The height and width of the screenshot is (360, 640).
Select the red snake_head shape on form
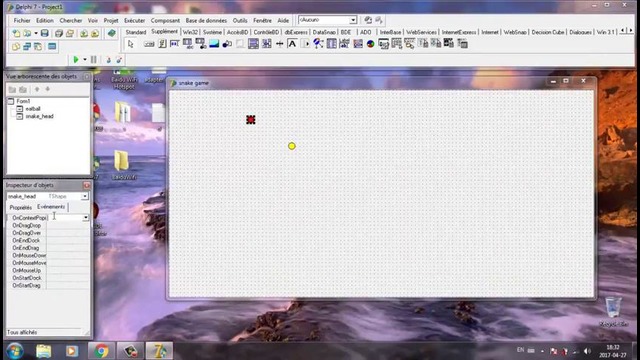(251, 119)
